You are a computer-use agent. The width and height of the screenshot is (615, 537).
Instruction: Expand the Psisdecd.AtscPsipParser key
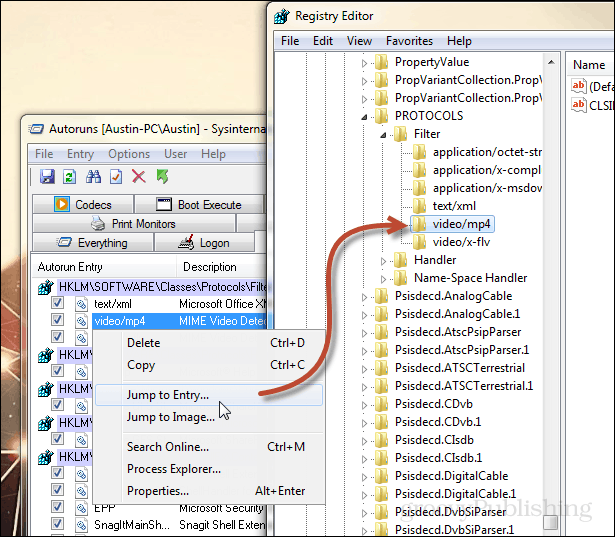[364, 333]
